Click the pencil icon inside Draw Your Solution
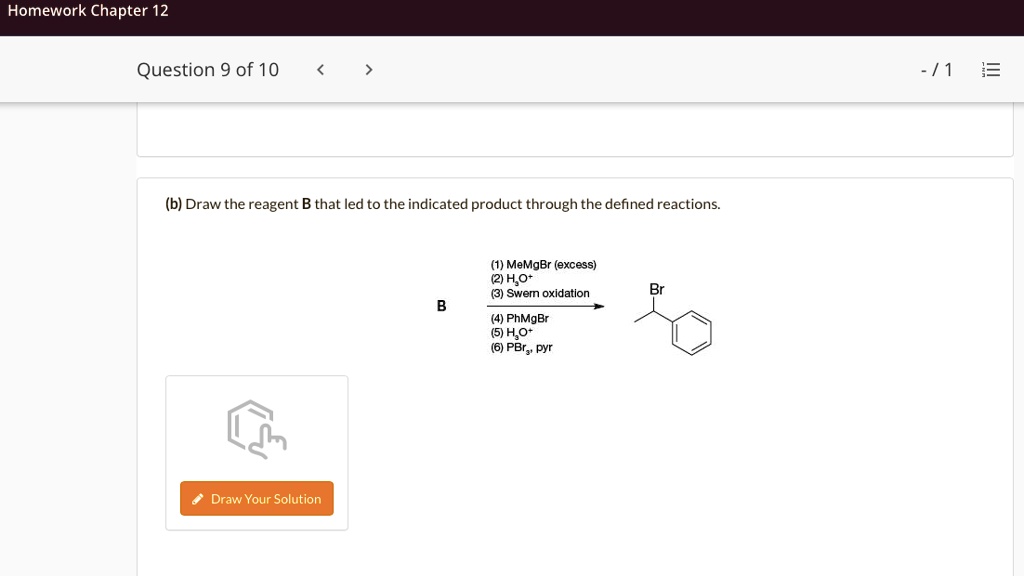Screen dimensions: 1024x576 (x=198, y=498)
